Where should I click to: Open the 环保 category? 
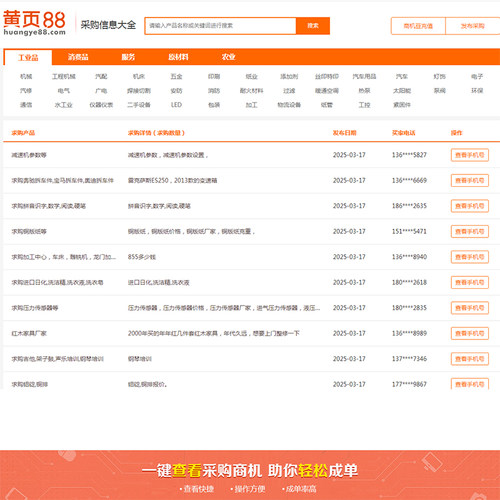click(477, 91)
